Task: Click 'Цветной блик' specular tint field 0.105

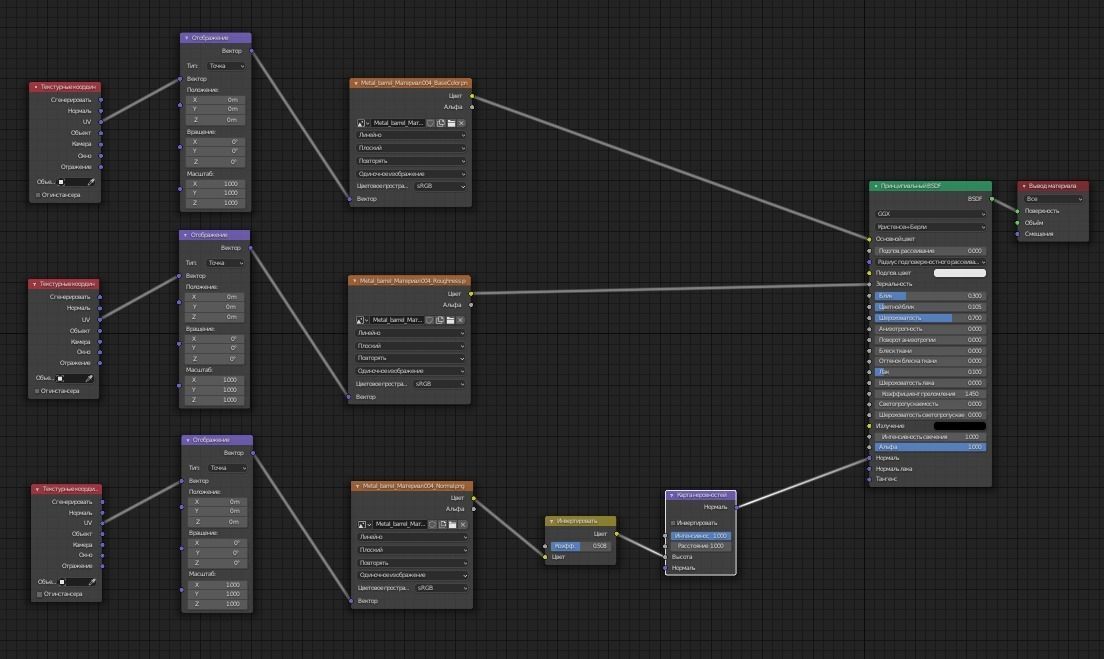Action: 930,307
